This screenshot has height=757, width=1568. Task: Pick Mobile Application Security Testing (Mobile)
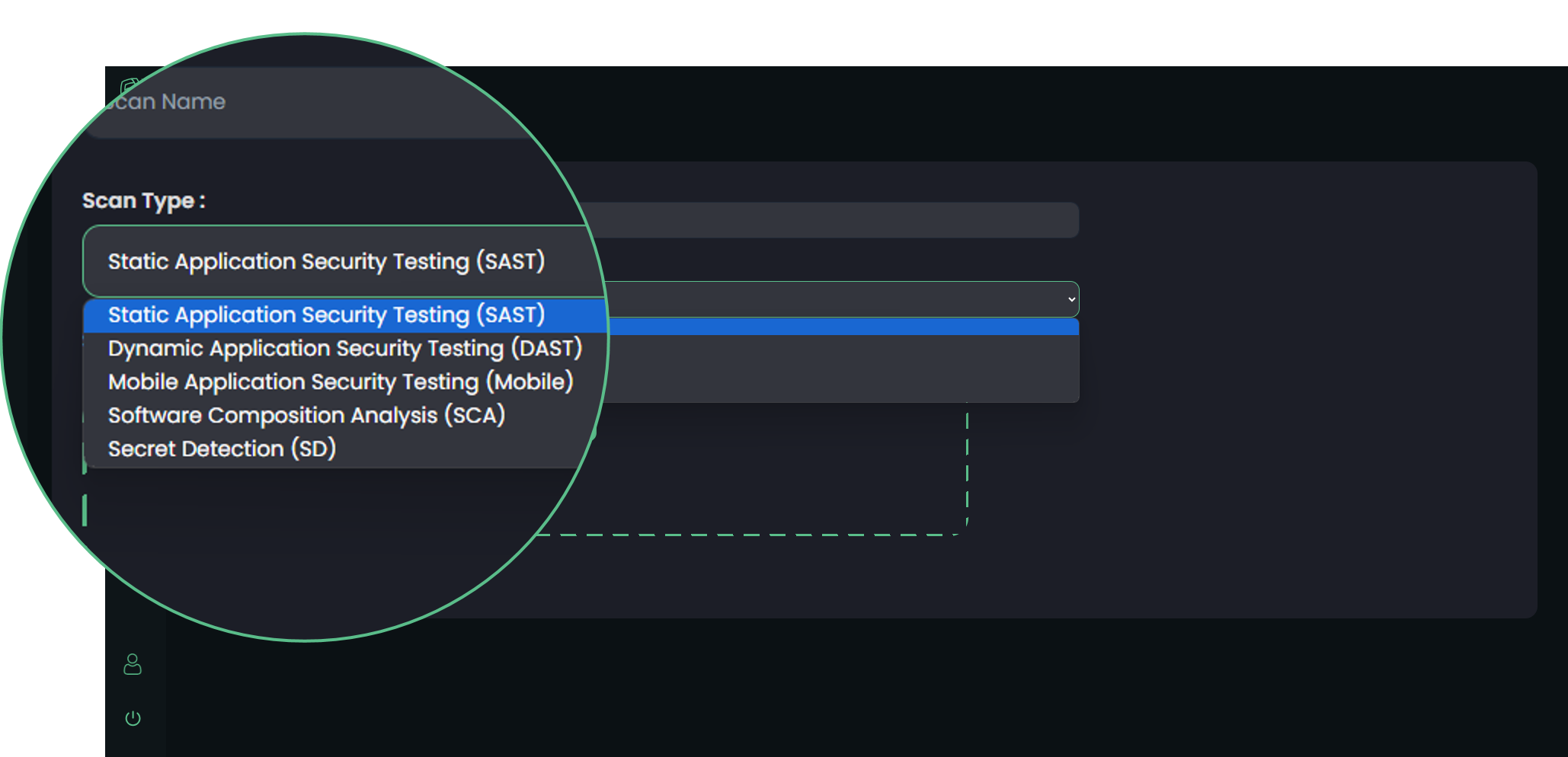(x=340, y=382)
